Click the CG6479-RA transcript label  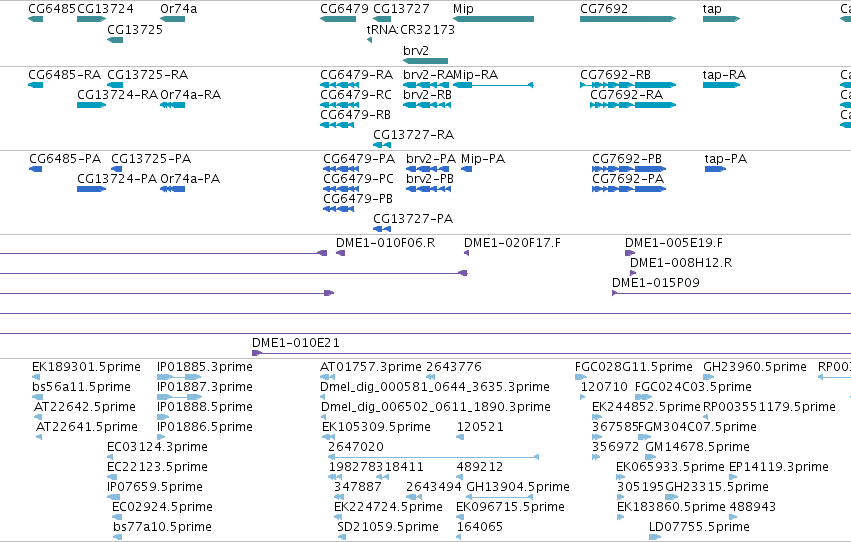(x=357, y=75)
